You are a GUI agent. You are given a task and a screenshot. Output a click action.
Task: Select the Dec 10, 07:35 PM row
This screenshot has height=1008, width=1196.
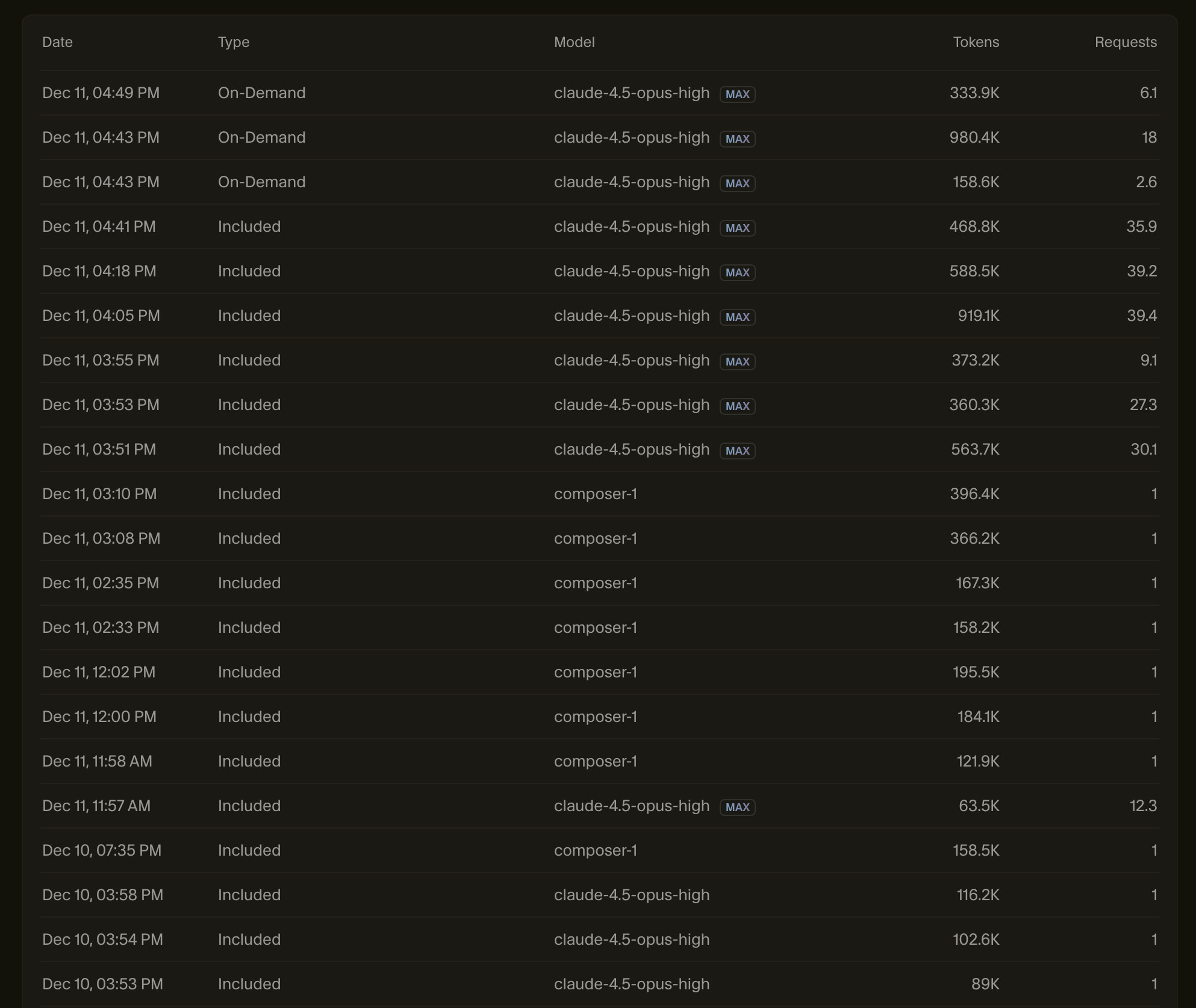click(101, 850)
